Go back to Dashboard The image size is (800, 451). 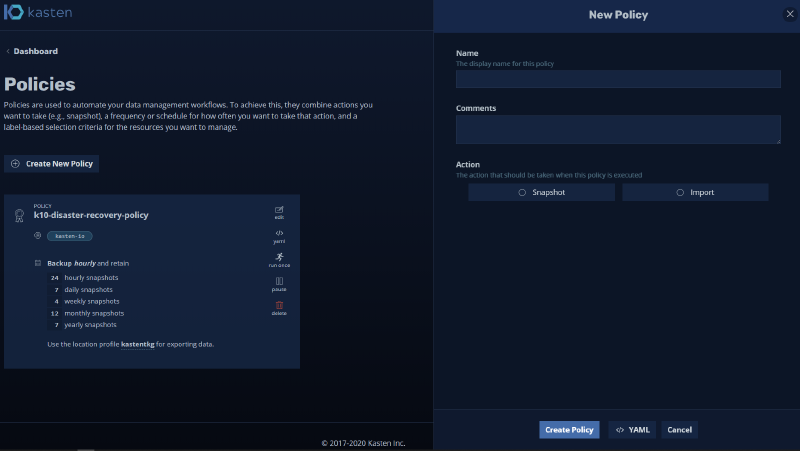point(32,51)
